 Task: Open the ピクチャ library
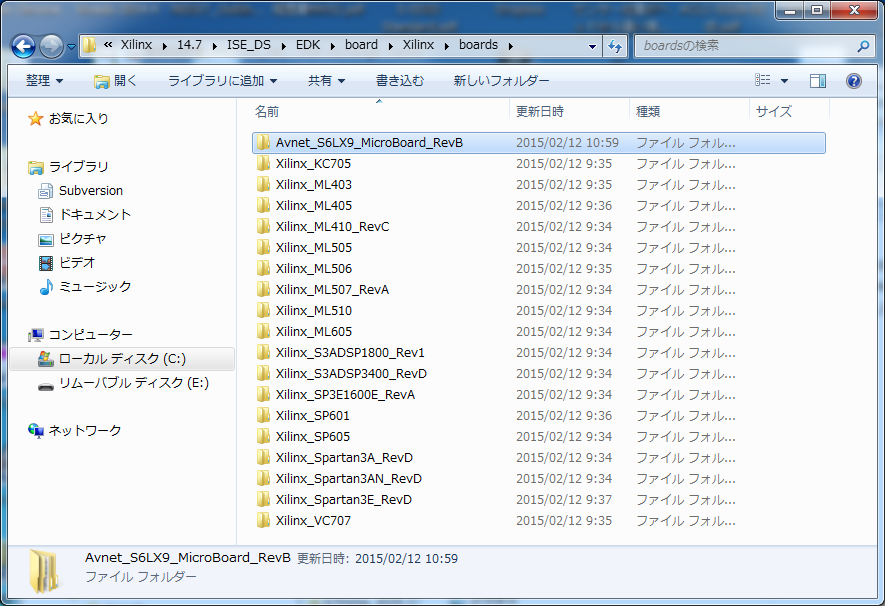tap(82, 239)
